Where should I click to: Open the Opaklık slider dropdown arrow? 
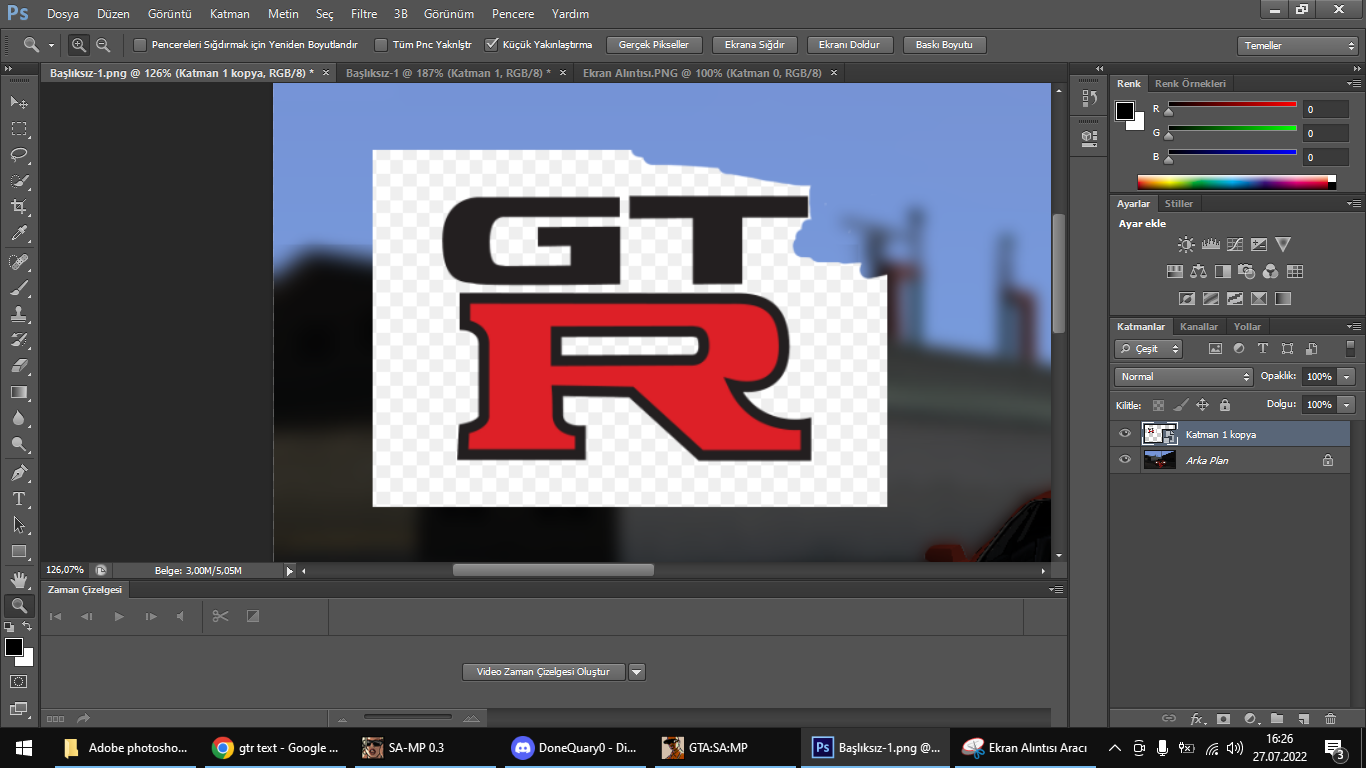[x=1347, y=377]
